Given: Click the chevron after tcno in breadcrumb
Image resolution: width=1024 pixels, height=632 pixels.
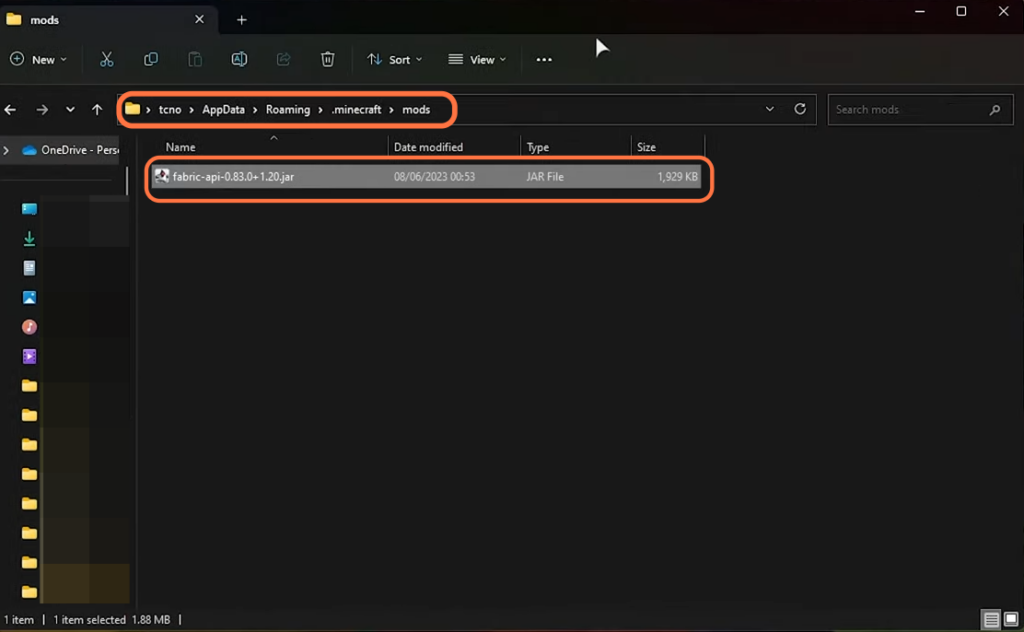Looking at the screenshot, I should pyautogui.click(x=191, y=110).
